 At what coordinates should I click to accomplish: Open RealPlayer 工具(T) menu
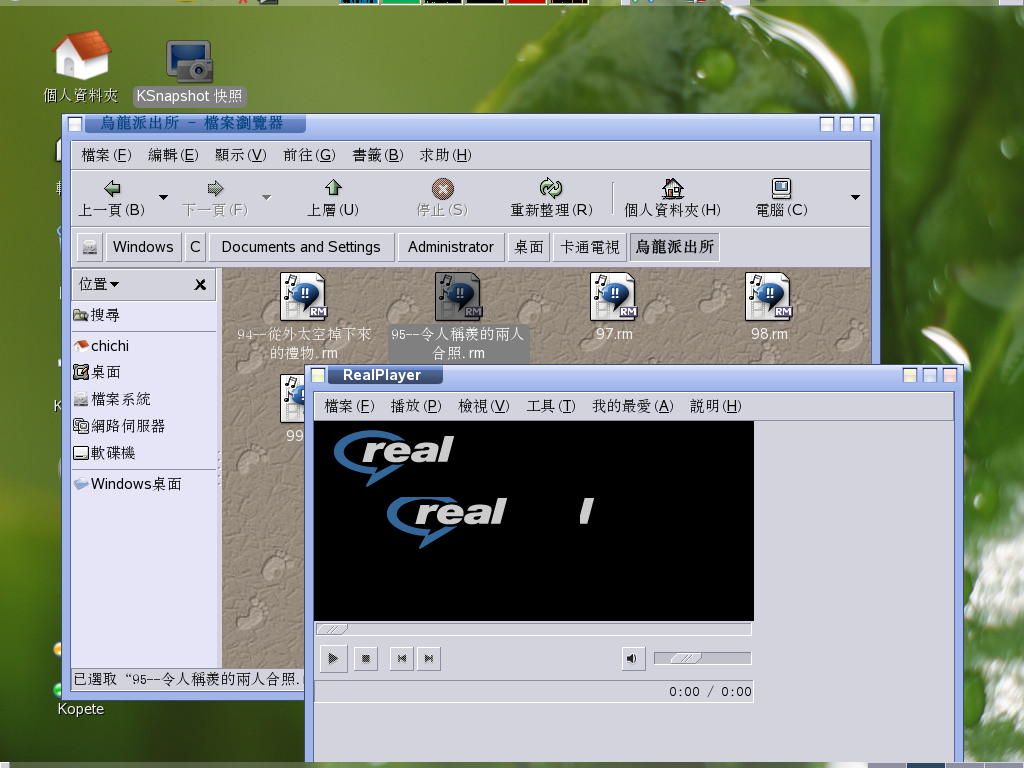[x=551, y=406]
